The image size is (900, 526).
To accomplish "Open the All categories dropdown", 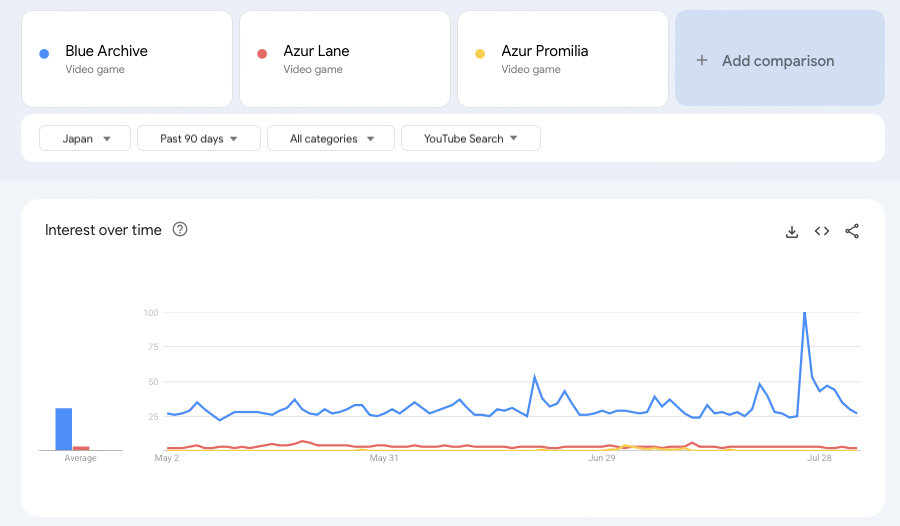I will [x=331, y=138].
